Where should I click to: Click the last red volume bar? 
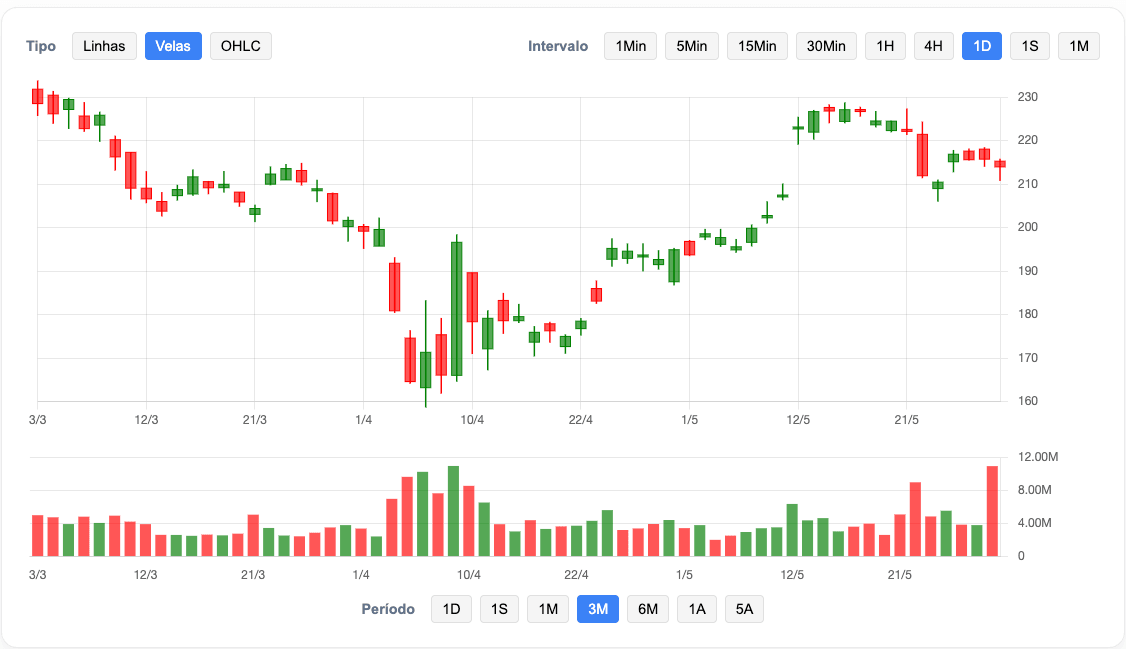pyautogui.click(x=992, y=511)
